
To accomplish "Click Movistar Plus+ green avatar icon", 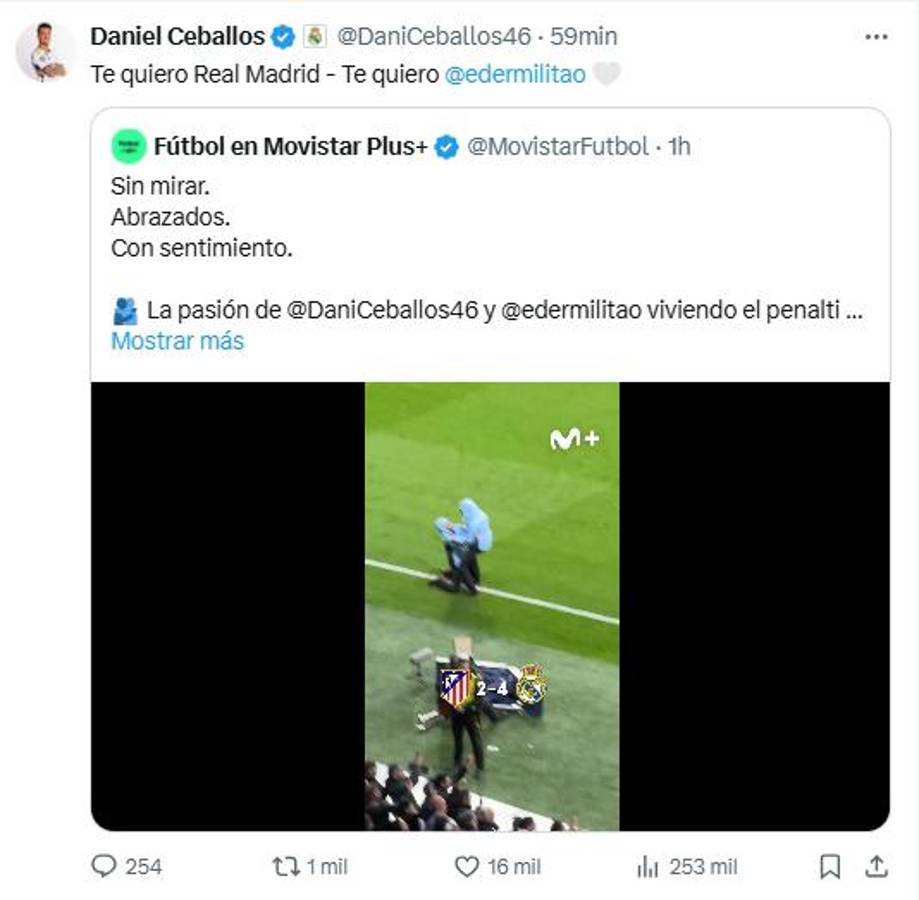I will 129,146.
